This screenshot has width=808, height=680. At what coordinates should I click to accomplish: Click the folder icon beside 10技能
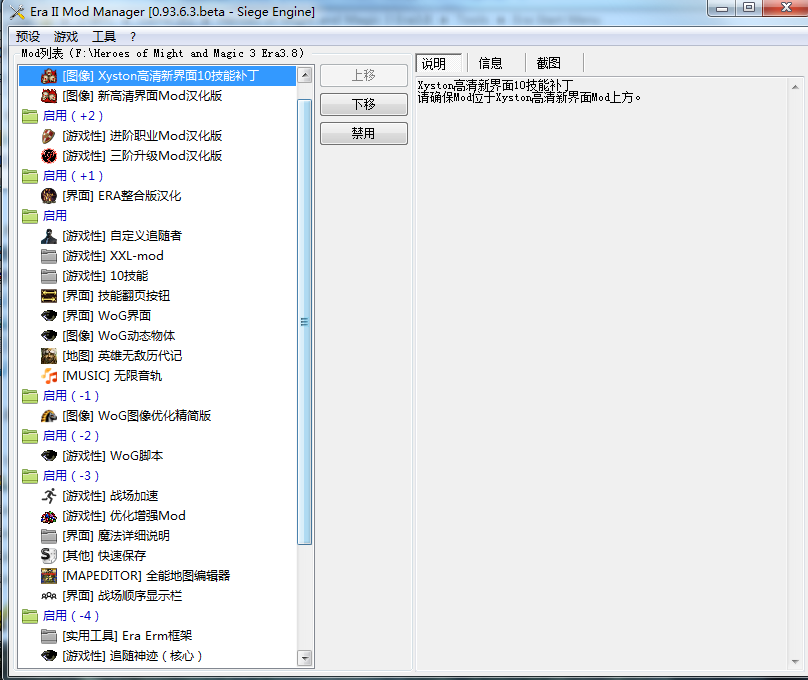click(49, 276)
